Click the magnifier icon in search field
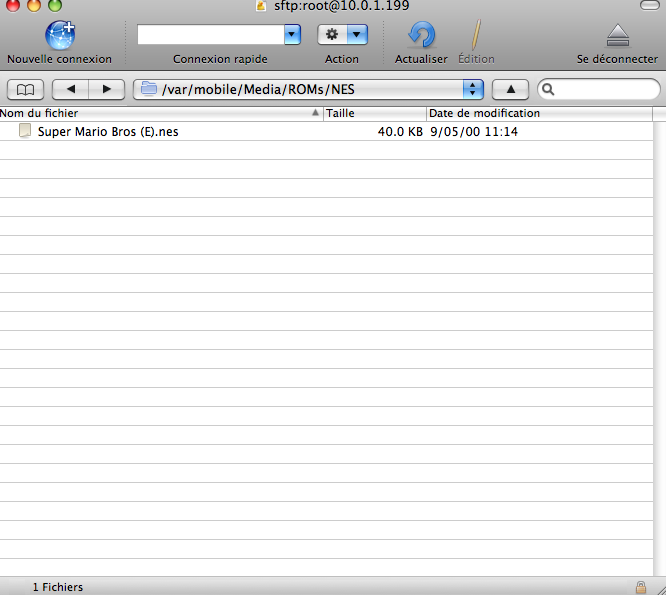The width and height of the screenshot is (666, 595). tap(548, 90)
